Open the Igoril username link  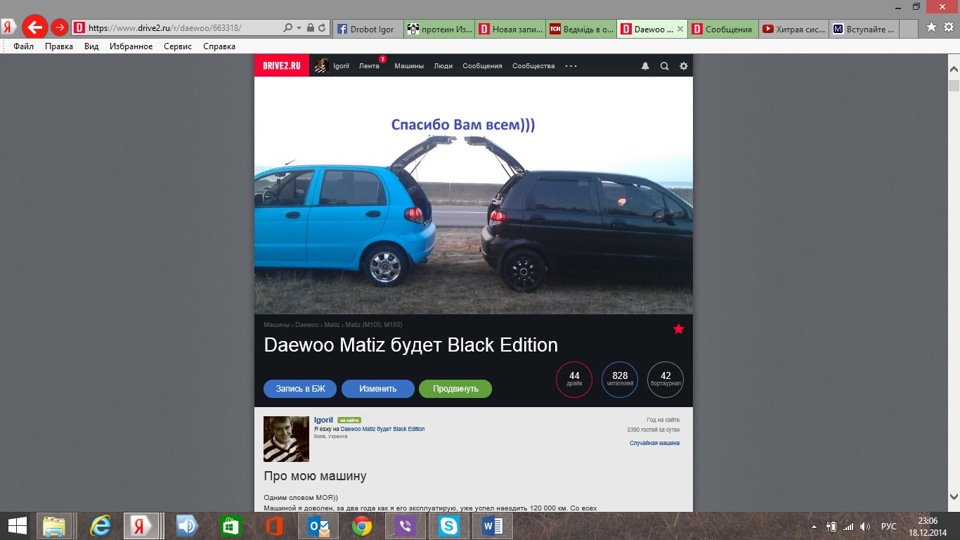tap(323, 420)
